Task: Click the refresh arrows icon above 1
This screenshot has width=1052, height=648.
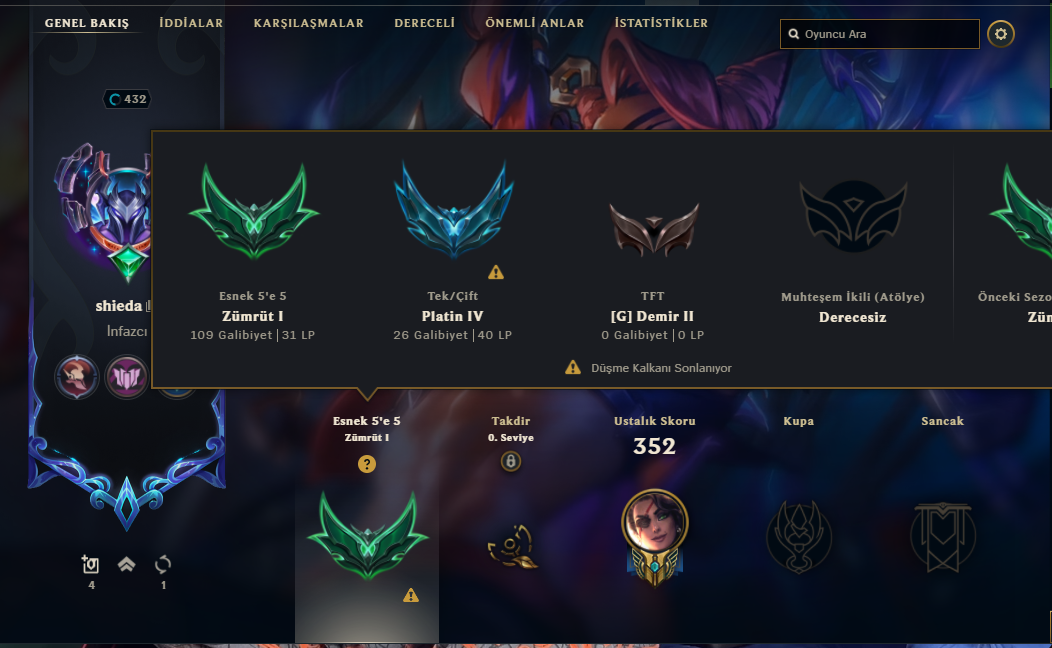Action: click(x=163, y=565)
